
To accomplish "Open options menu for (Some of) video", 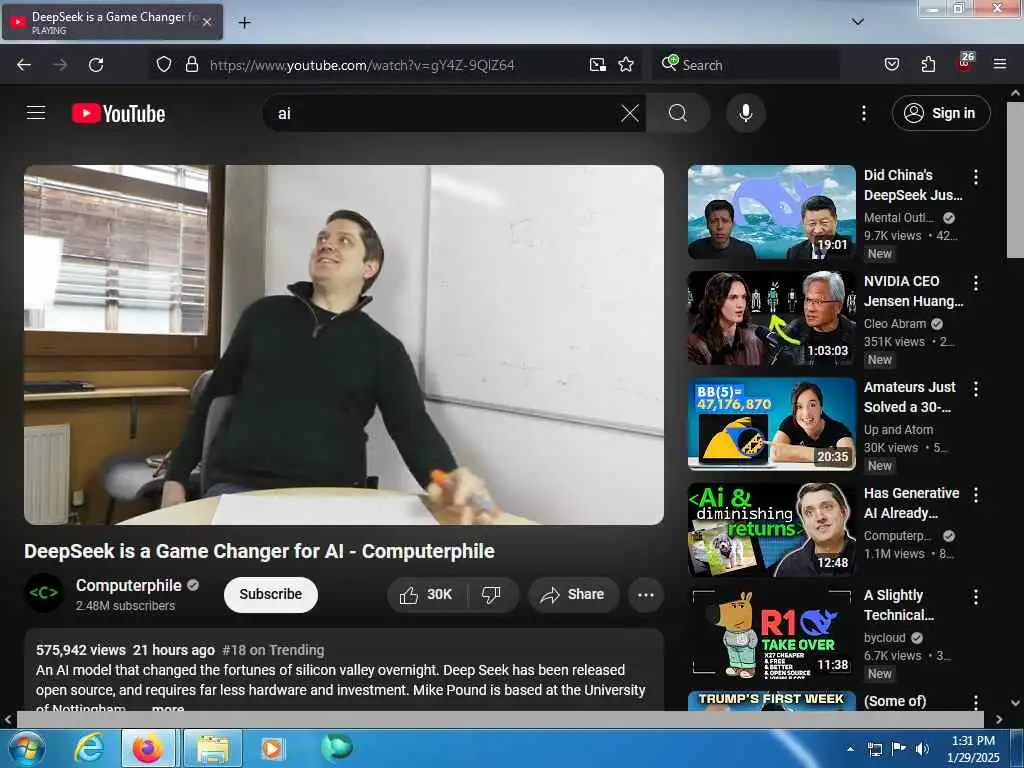I will point(975,701).
